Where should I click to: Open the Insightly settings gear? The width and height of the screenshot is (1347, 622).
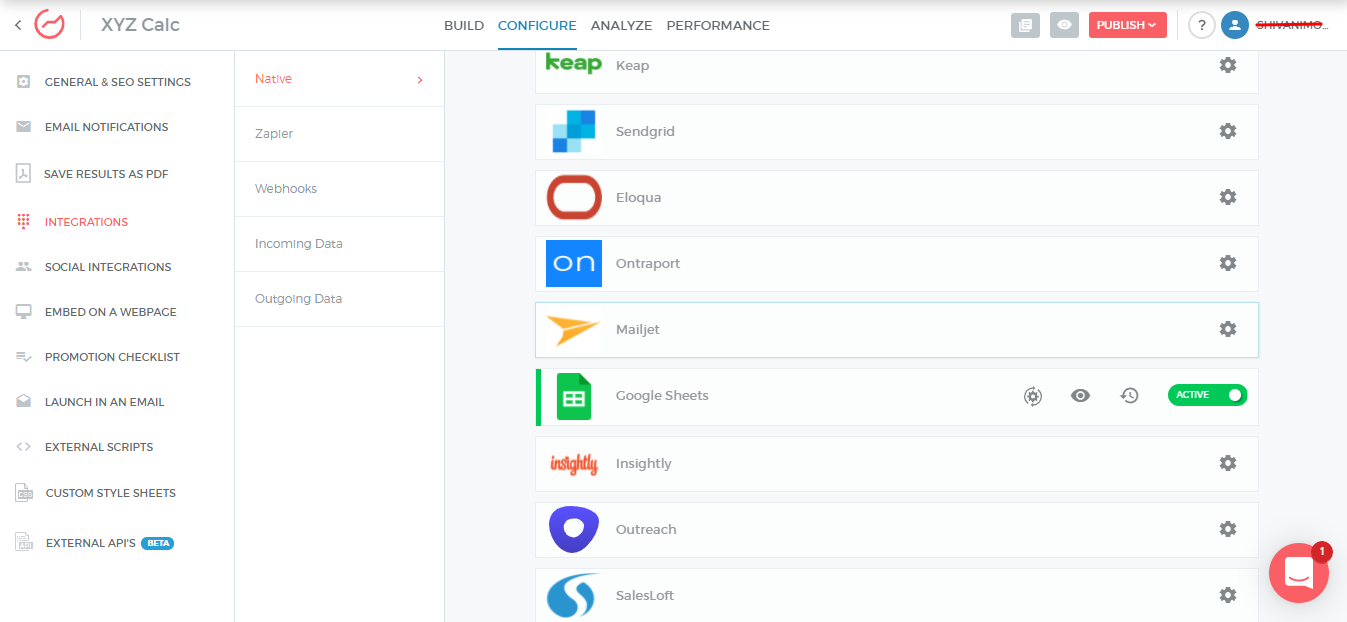point(1228,463)
